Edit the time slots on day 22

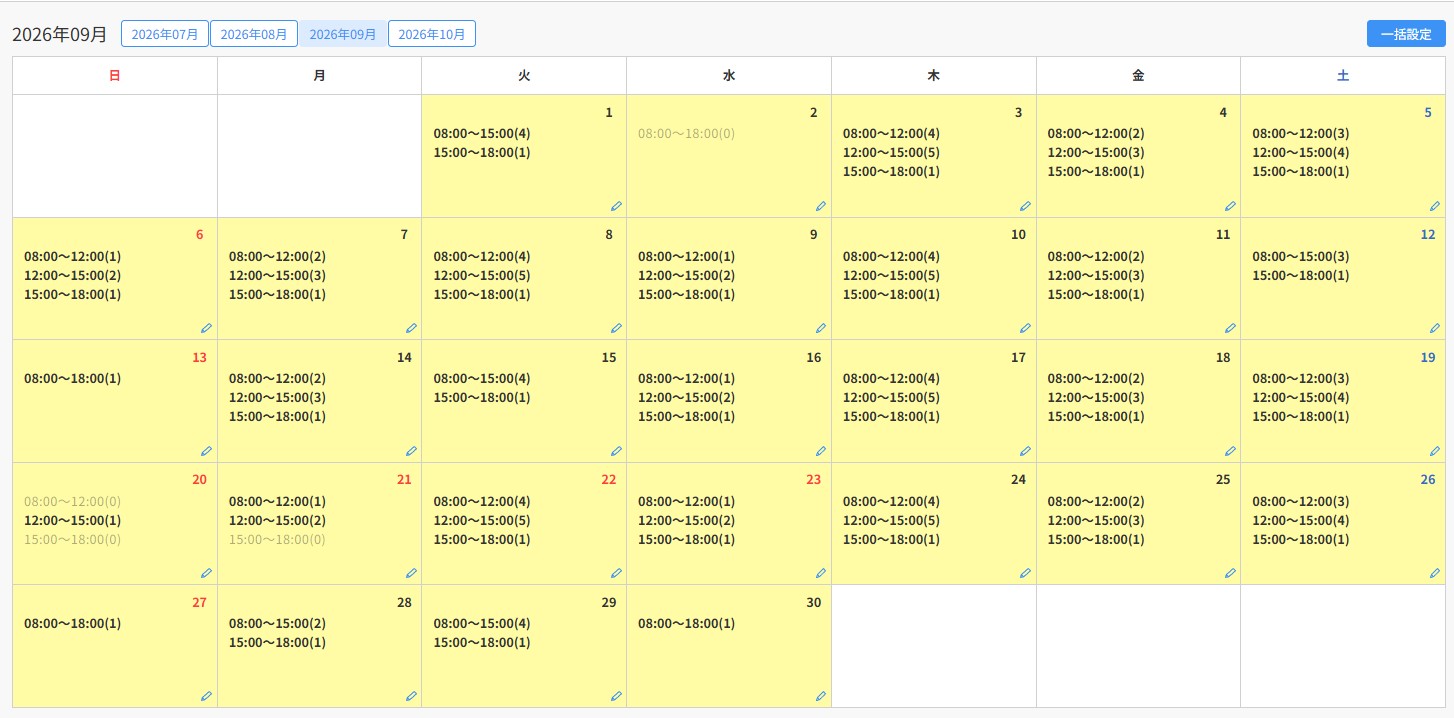[616, 573]
